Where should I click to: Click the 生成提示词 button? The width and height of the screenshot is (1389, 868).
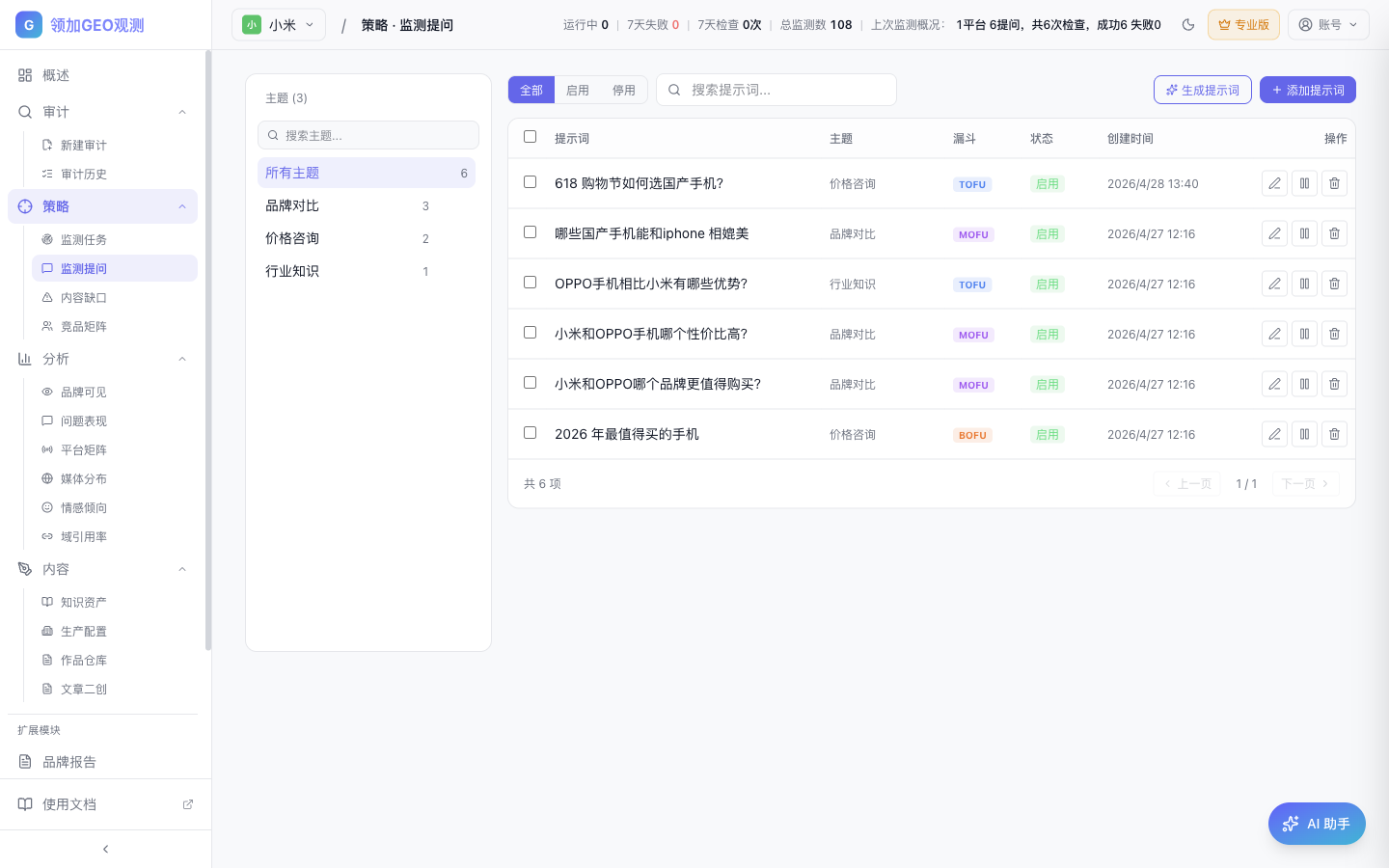[1203, 90]
